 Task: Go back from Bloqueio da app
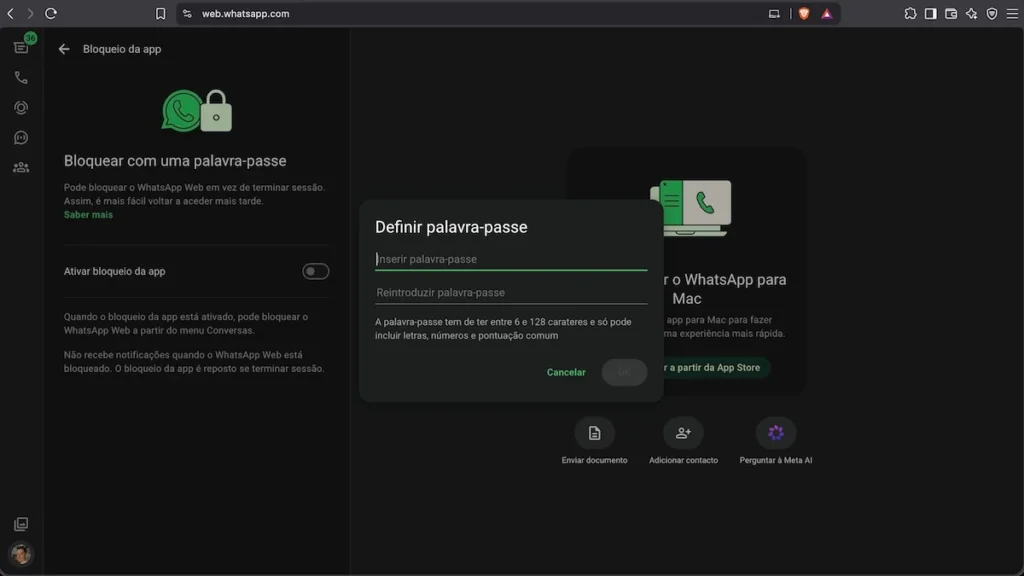click(x=64, y=49)
